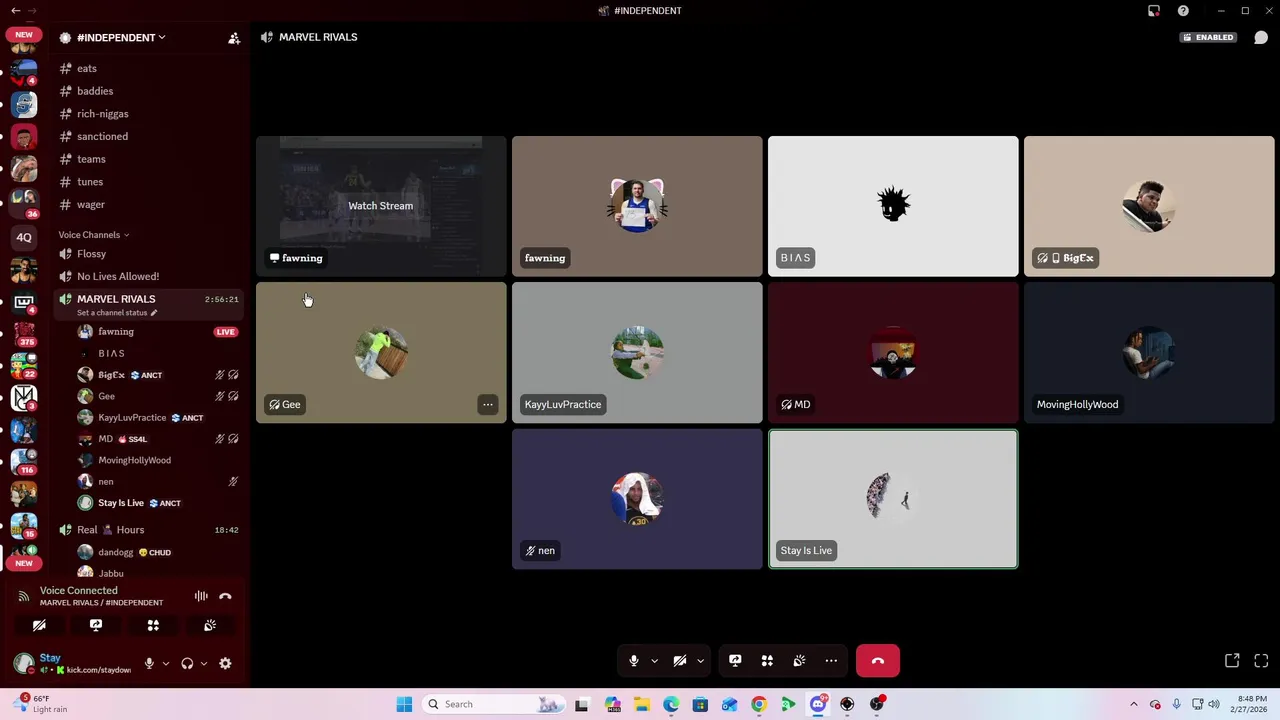Share your screen from the call control bar
Image resolution: width=1280 pixels, height=720 pixels.
(735, 661)
